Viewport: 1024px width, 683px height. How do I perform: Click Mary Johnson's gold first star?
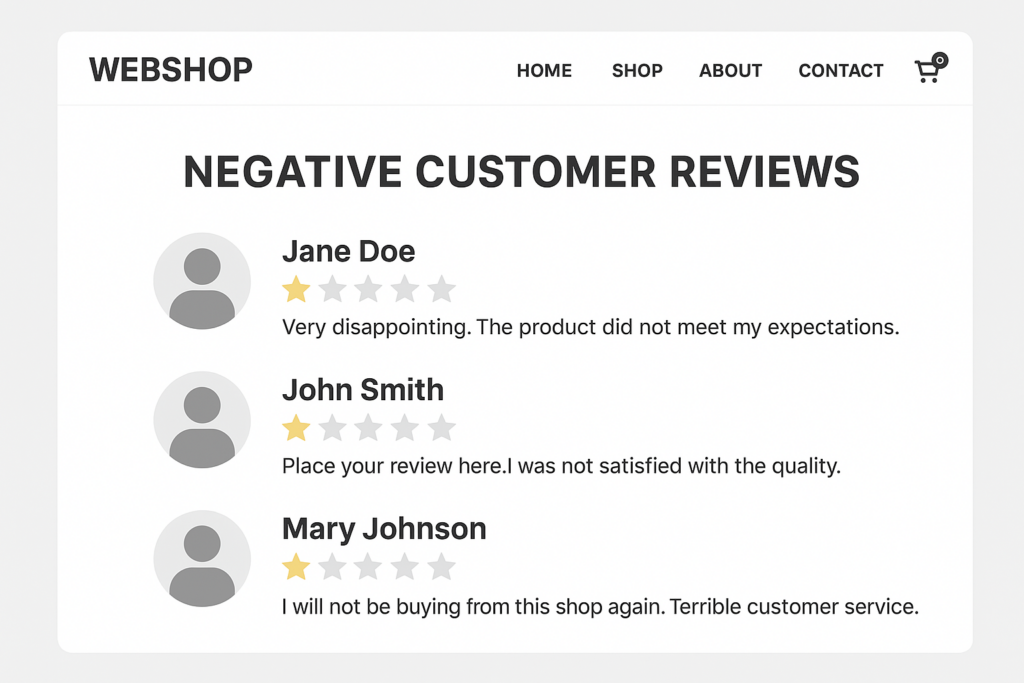pyautogui.click(x=296, y=567)
